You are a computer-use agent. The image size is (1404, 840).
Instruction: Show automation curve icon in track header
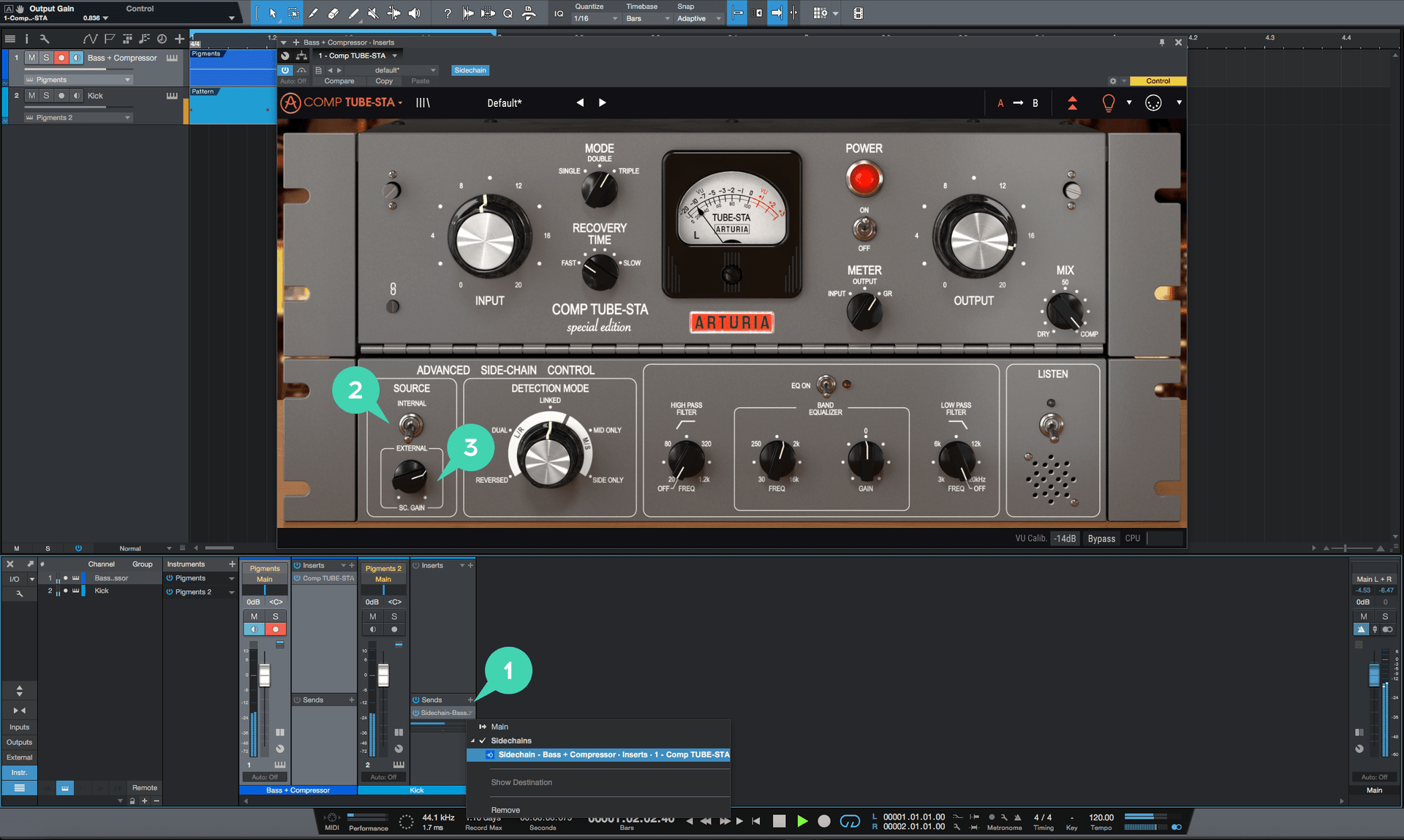(x=90, y=39)
